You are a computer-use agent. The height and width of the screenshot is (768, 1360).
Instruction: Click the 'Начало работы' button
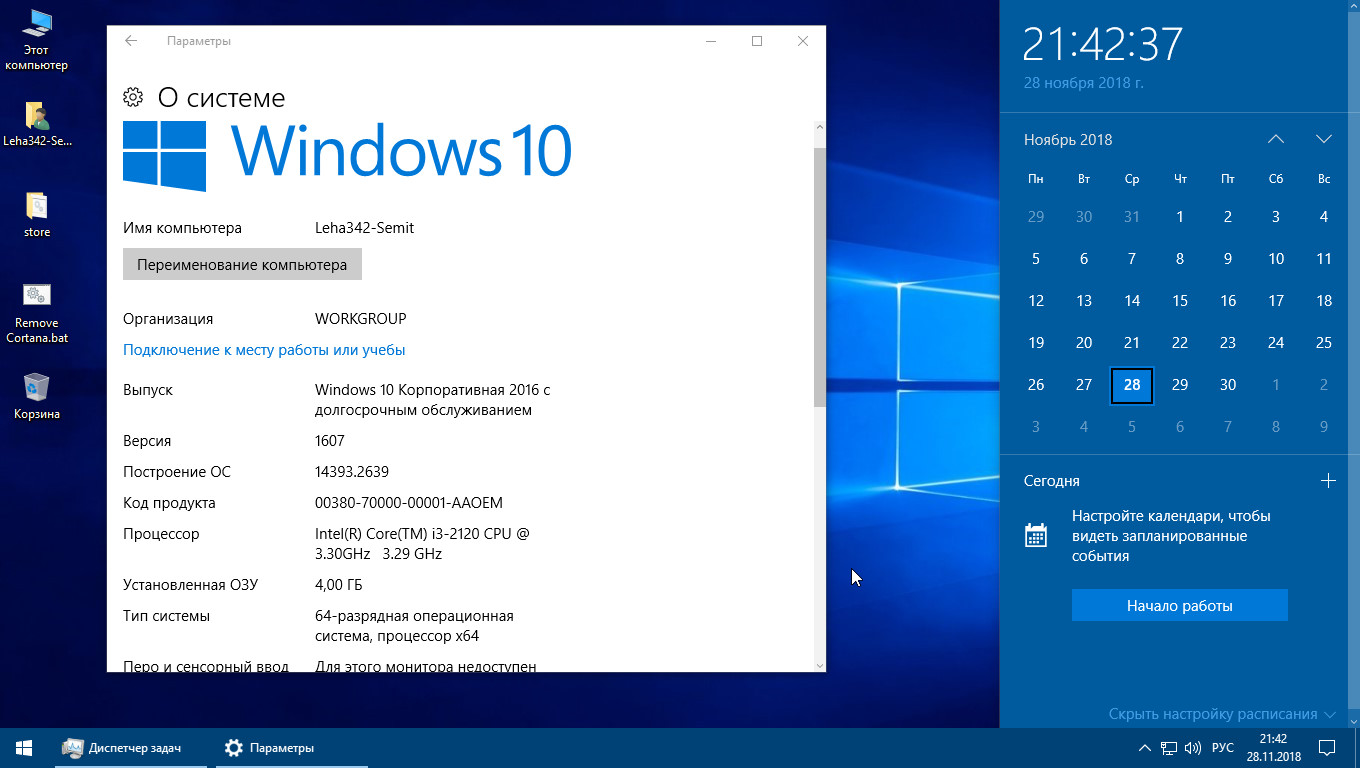click(x=1180, y=606)
